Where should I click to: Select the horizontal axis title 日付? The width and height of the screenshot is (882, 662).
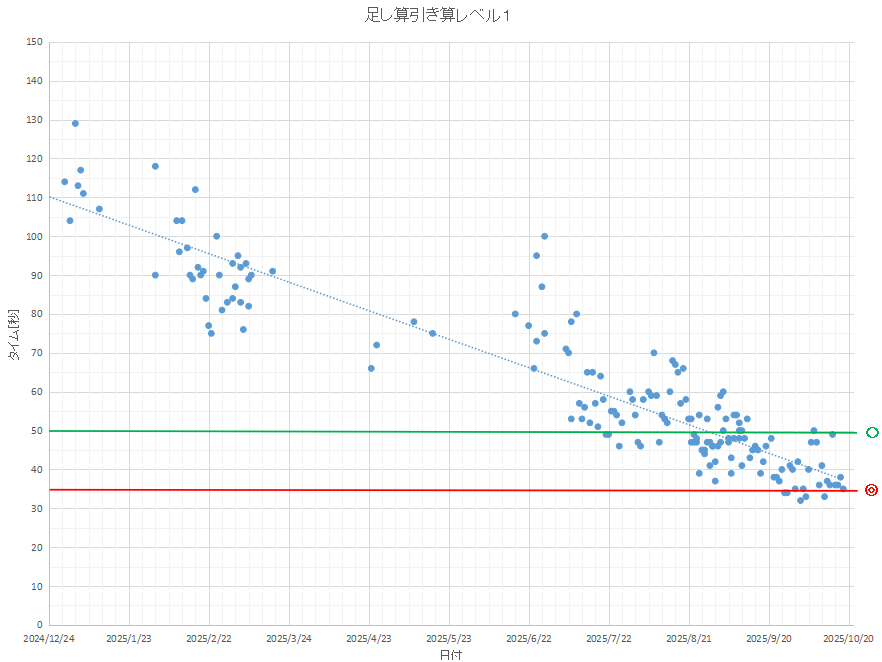(450, 655)
